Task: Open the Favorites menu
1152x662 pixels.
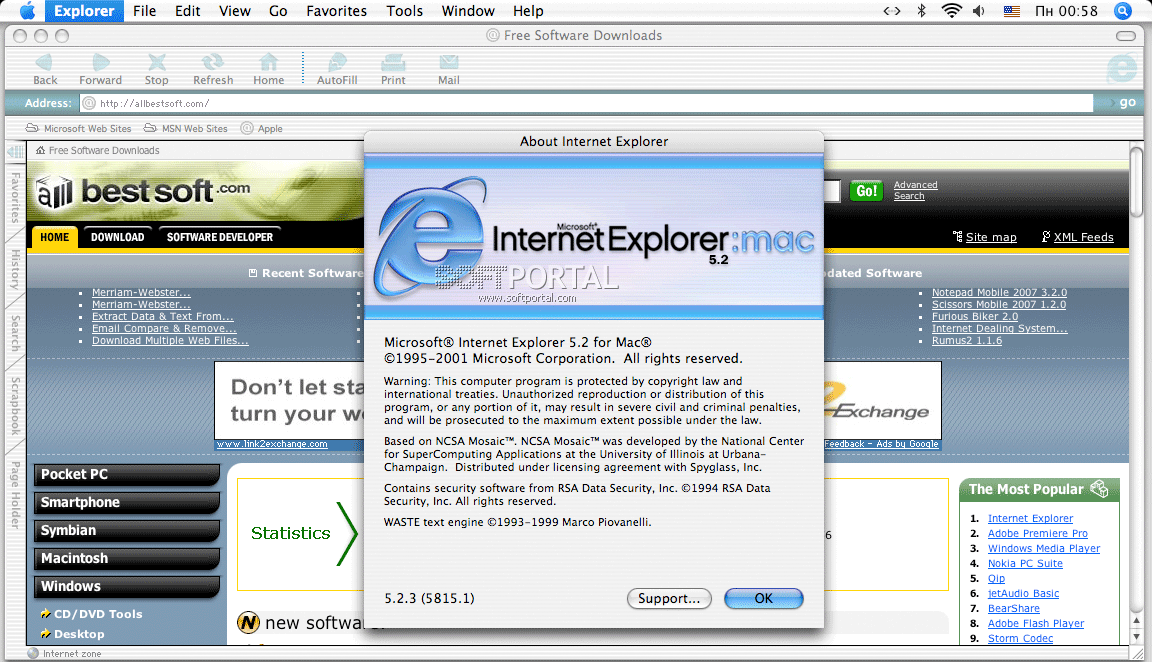Action: [336, 11]
